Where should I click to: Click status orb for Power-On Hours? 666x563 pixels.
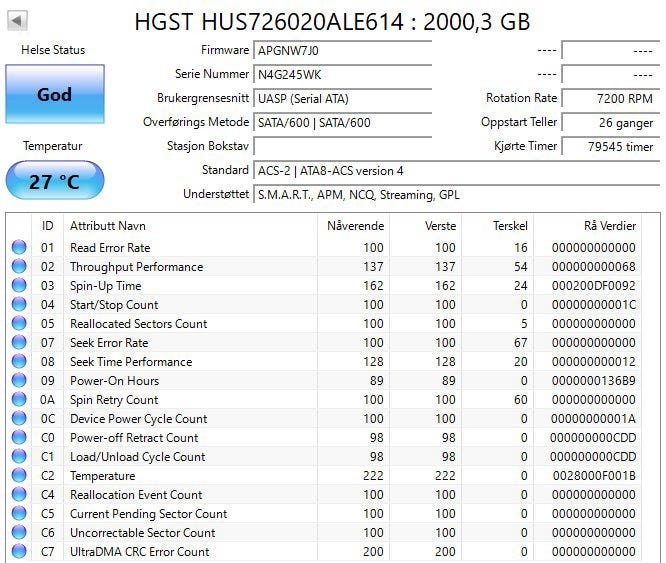click(19, 380)
